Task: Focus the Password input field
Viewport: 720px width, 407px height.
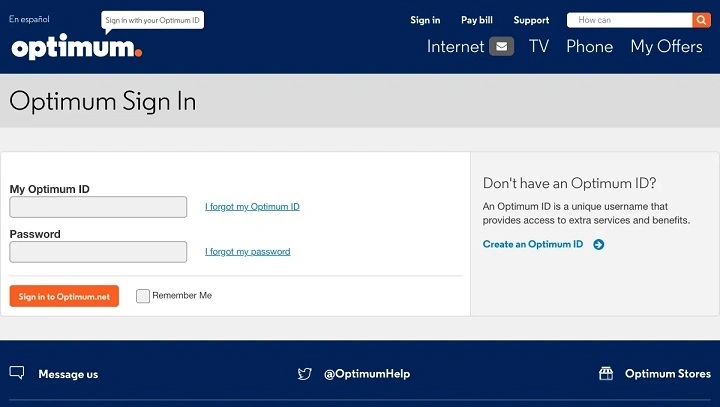Action: tap(98, 252)
